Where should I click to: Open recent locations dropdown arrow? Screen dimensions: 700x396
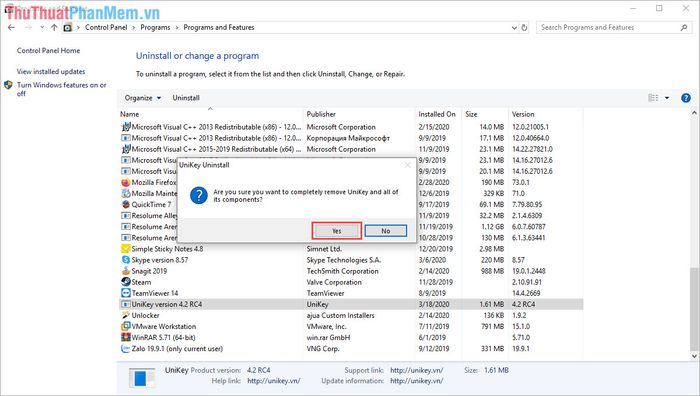pos(42,27)
